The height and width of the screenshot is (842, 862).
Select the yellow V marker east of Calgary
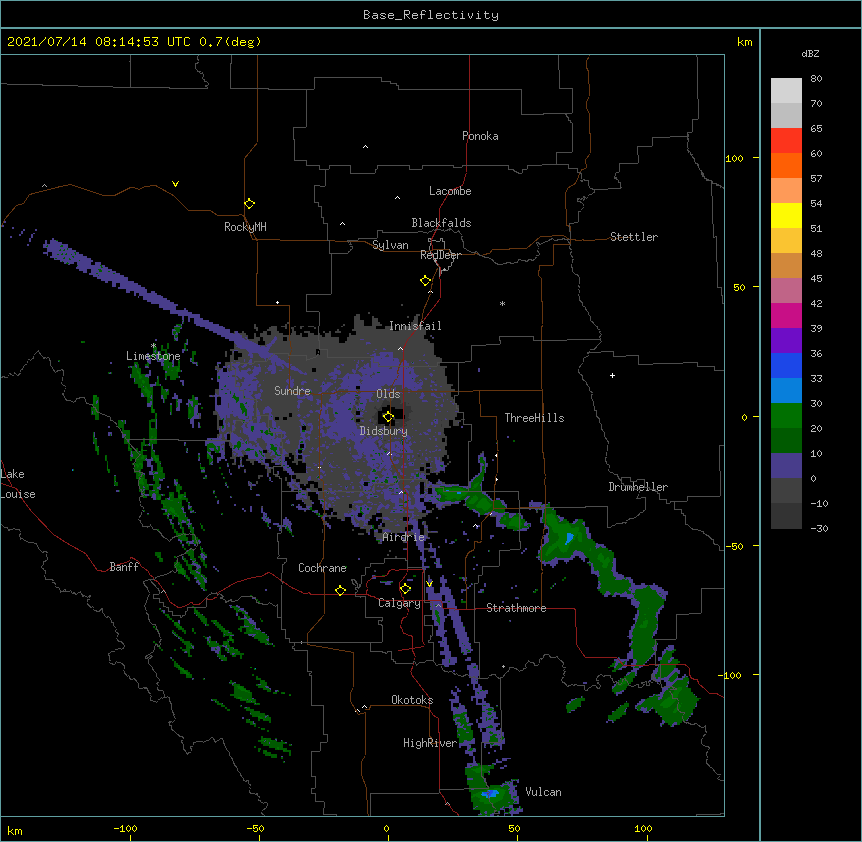click(429, 584)
